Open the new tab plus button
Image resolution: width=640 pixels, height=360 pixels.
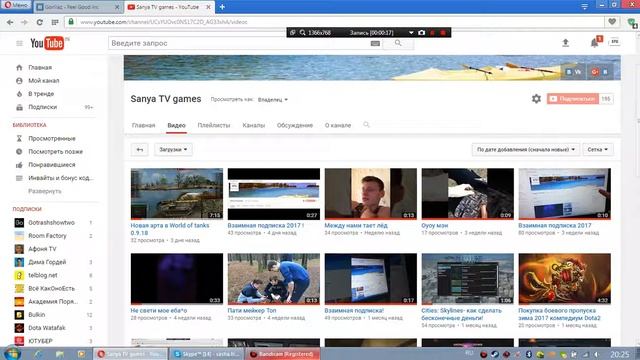coord(222,7)
